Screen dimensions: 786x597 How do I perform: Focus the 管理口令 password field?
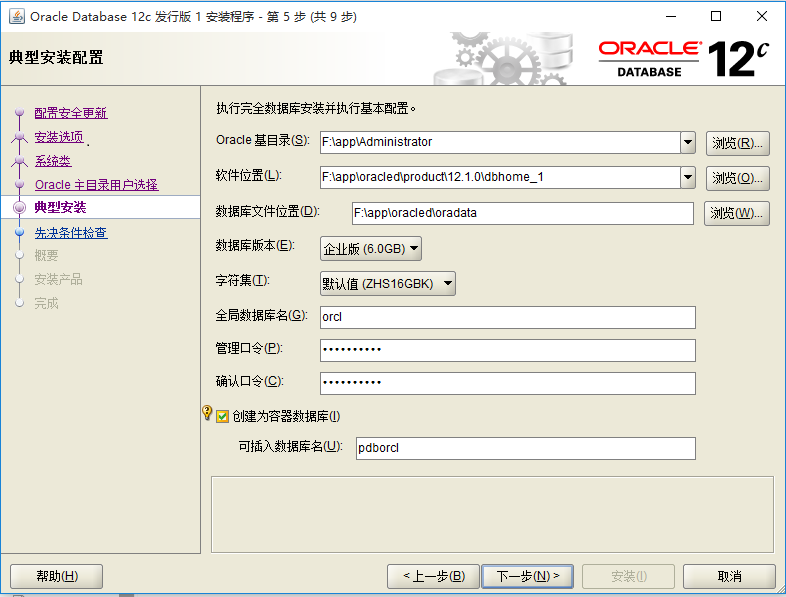coord(508,350)
